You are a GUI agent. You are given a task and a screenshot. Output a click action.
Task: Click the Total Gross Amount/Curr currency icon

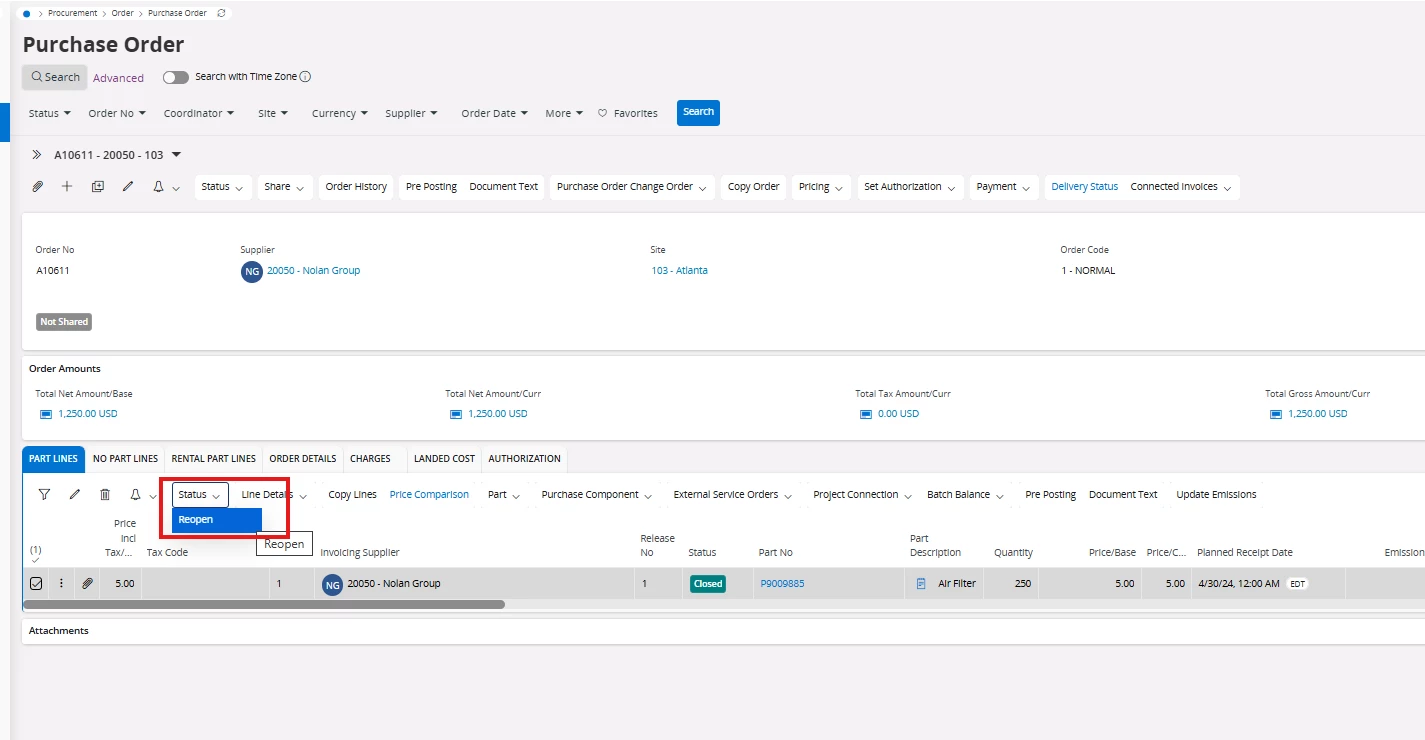pyautogui.click(x=1275, y=414)
